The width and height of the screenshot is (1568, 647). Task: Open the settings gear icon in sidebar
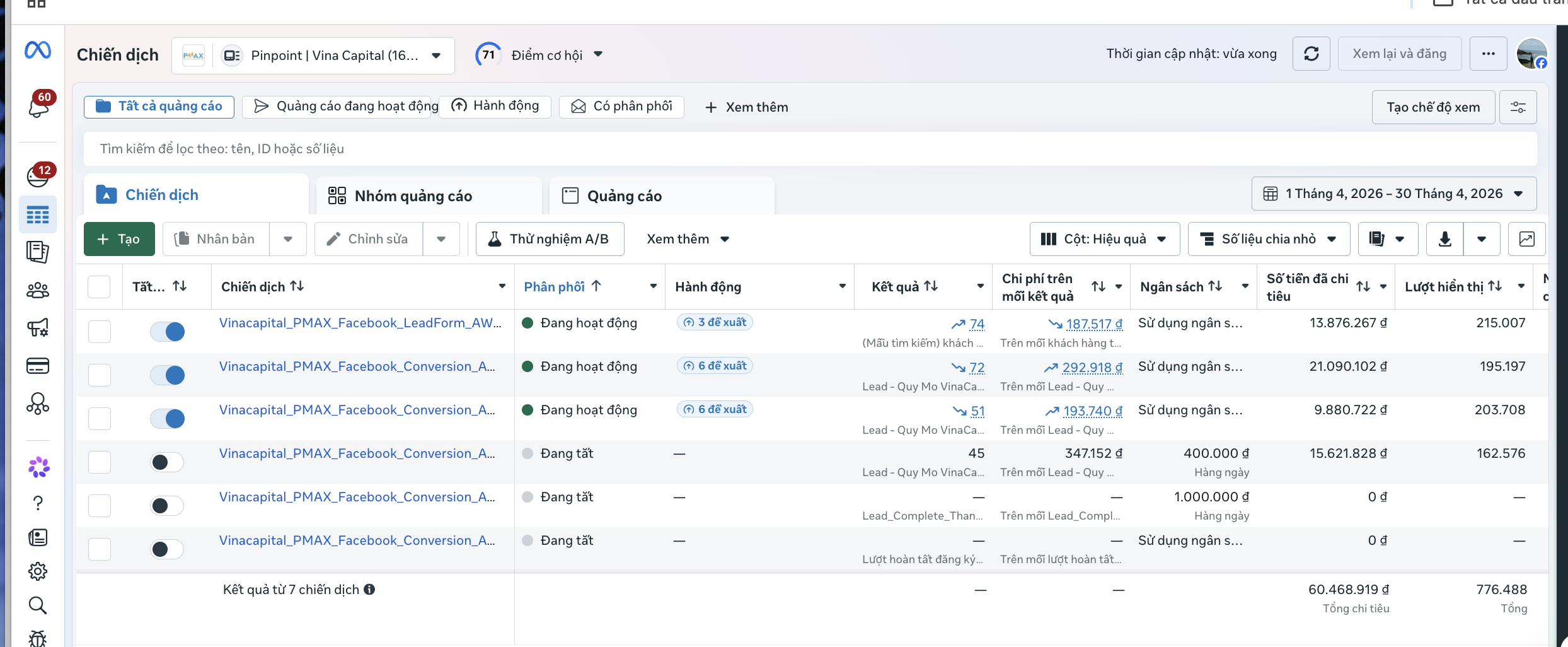[x=38, y=571]
